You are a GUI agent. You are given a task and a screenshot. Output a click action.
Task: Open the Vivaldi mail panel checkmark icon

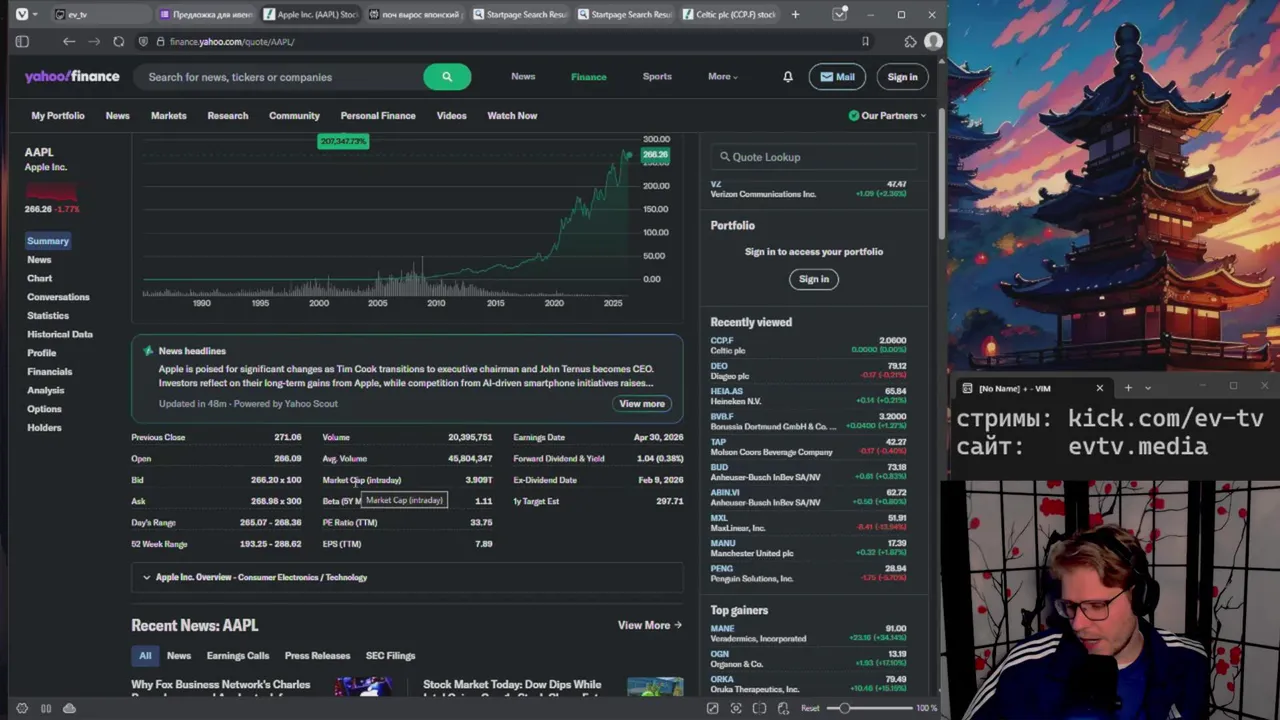pyautogui.click(x=840, y=14)
